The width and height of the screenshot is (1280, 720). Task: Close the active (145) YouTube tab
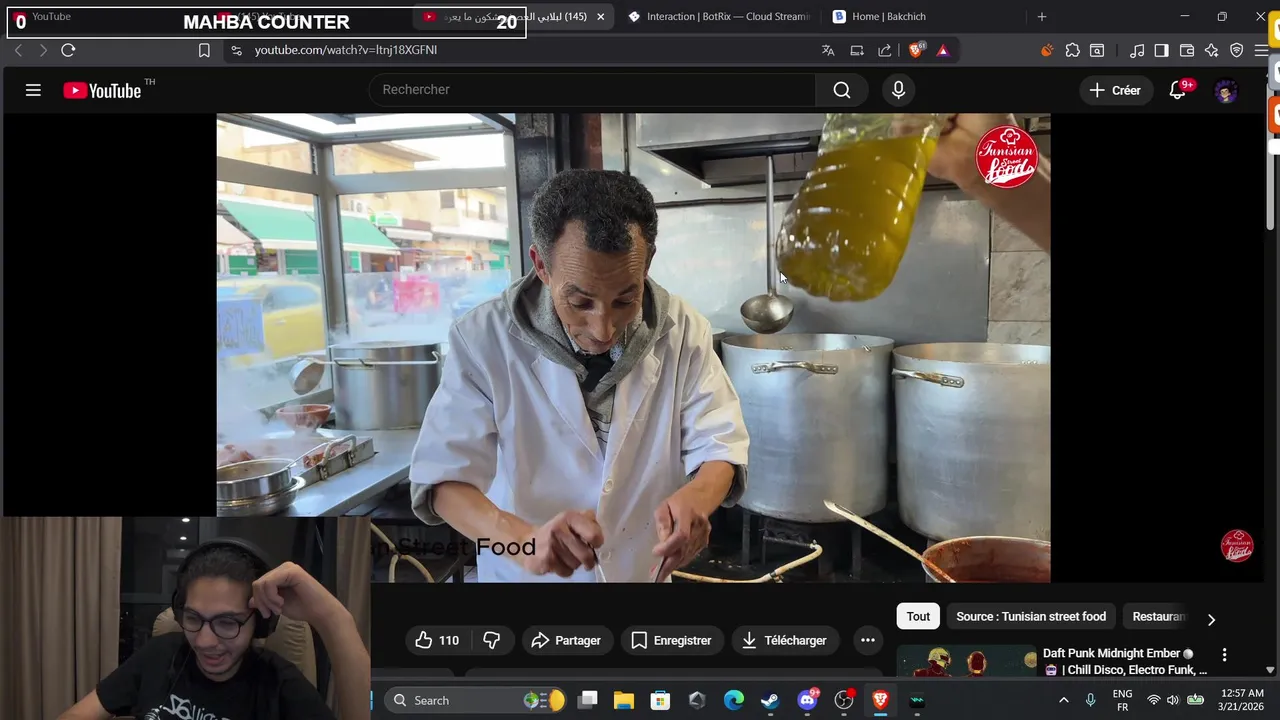click(600, 17)
